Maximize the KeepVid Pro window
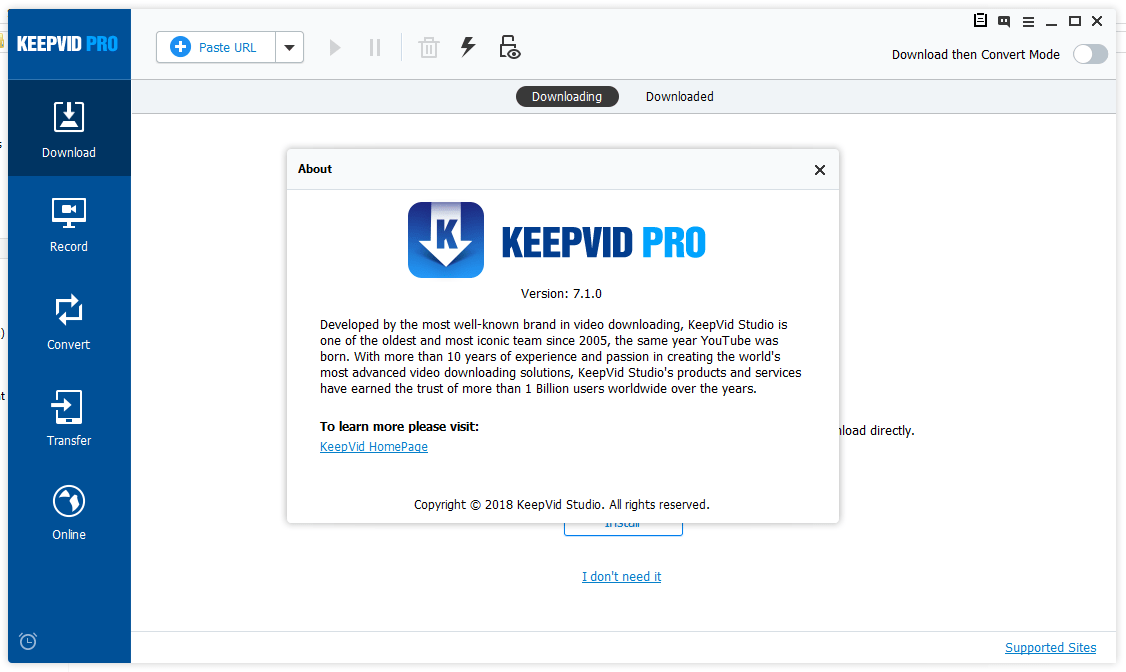1126x672 pixels. click(1074, 22)
